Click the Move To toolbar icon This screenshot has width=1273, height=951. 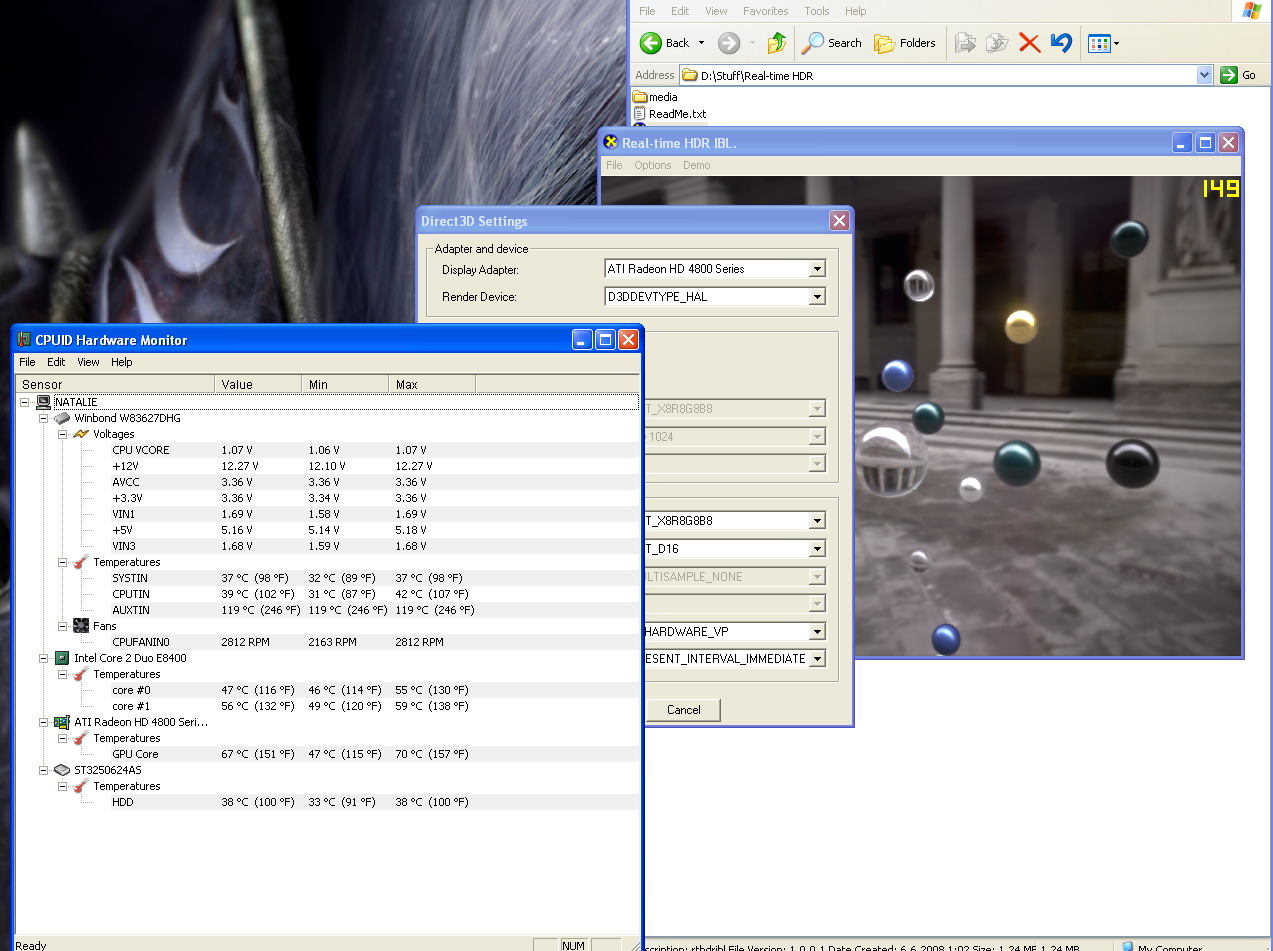965,43
